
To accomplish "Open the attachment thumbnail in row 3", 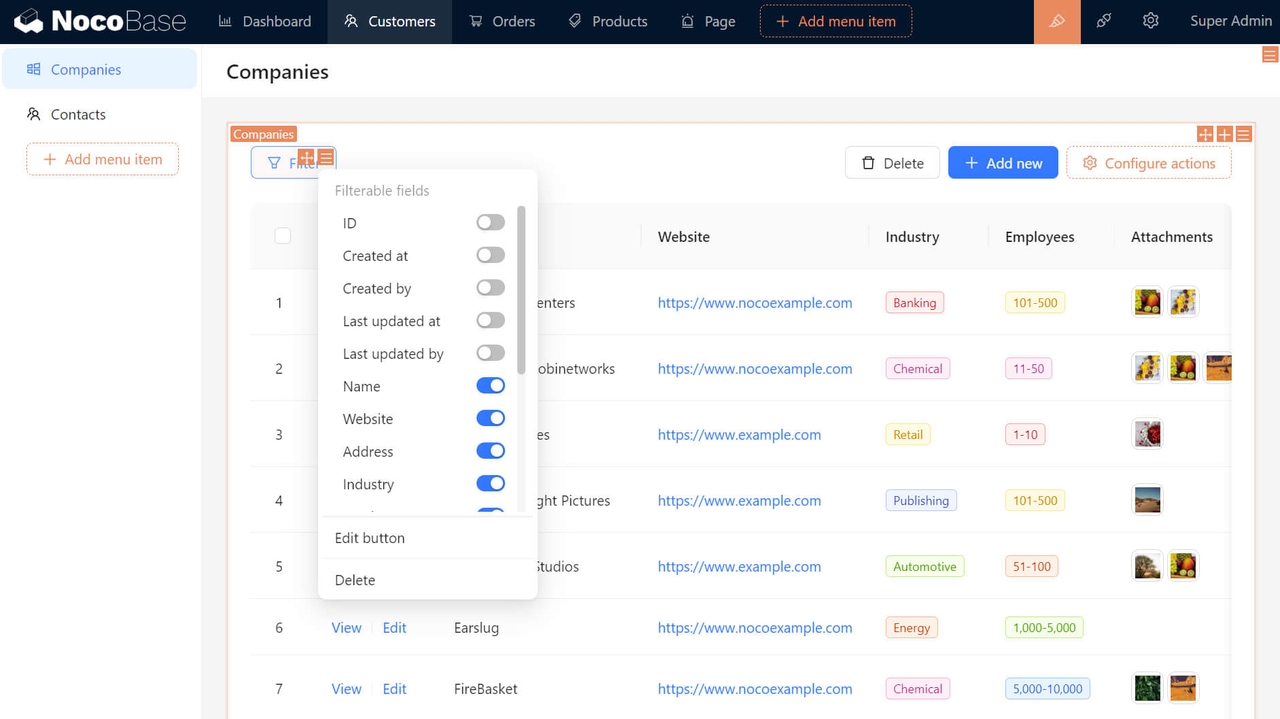I will pos(1147,434).
